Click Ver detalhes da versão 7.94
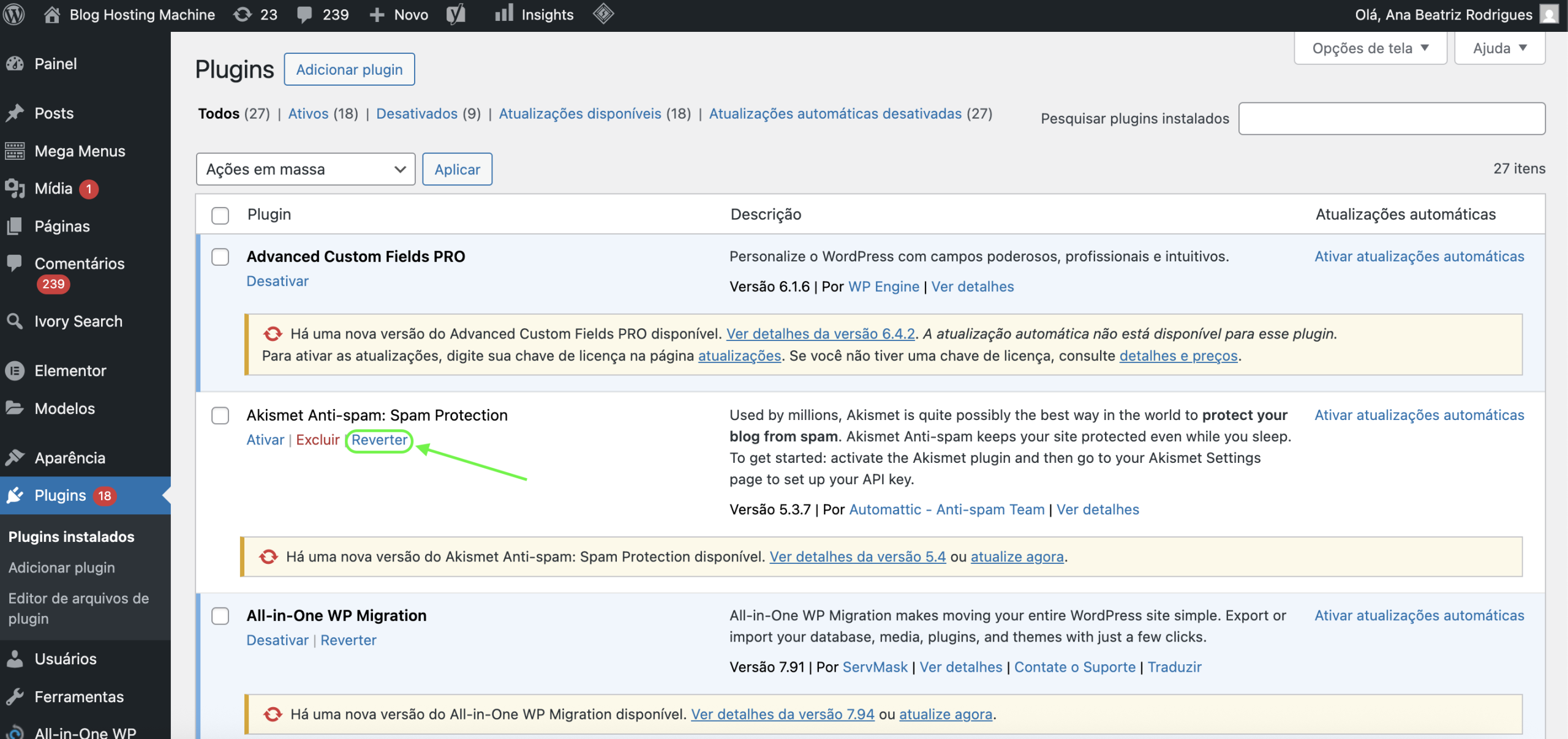This screenshot has height=739, width=1568. [782, 714]
